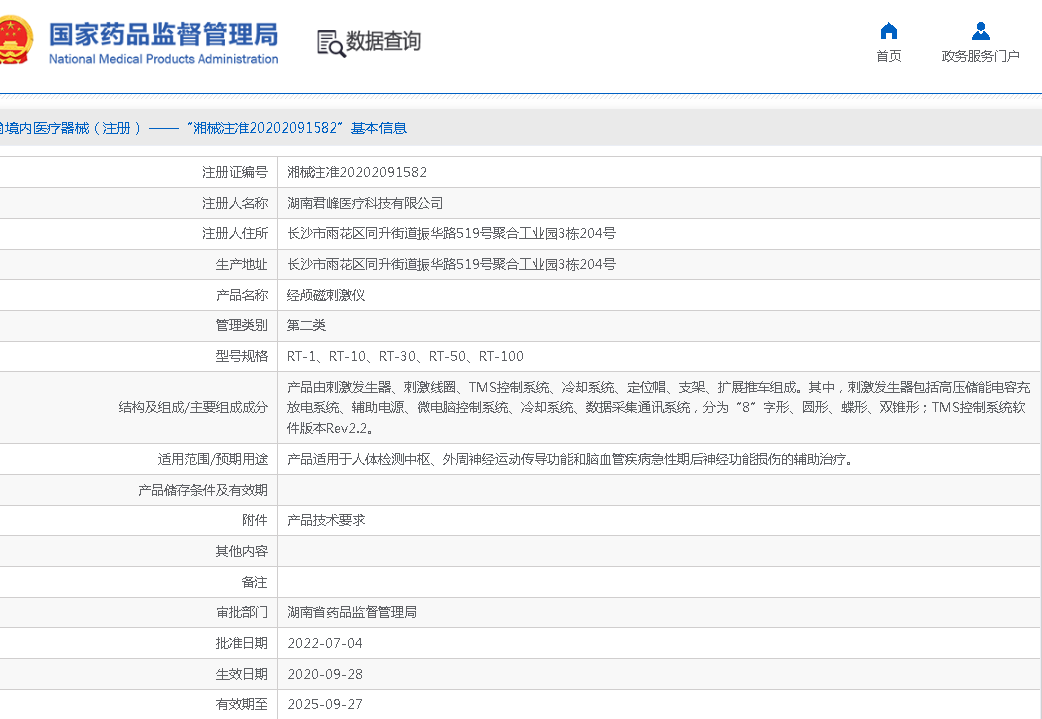
Task: Click approval department 湖南省药品监督管理局
Action: [352, 612]
